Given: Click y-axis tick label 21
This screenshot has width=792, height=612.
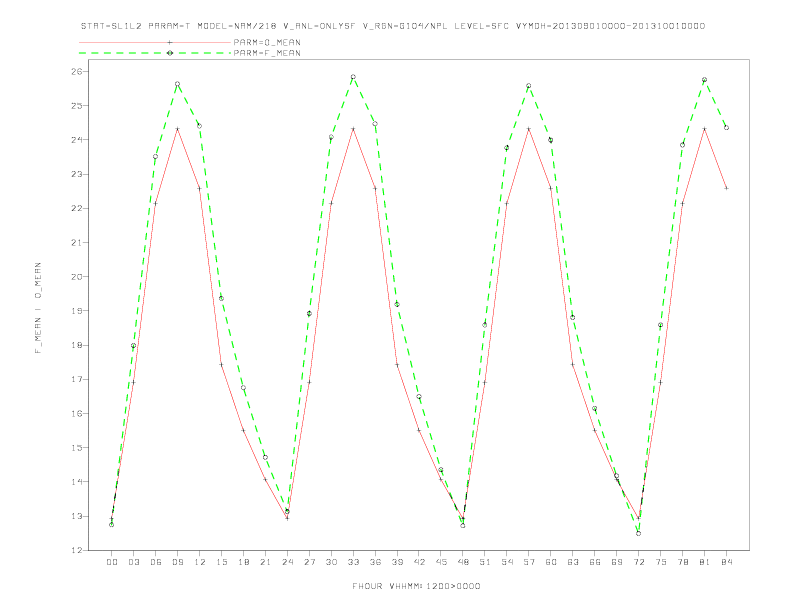Looking at the screenshot, I should [77, 242].
